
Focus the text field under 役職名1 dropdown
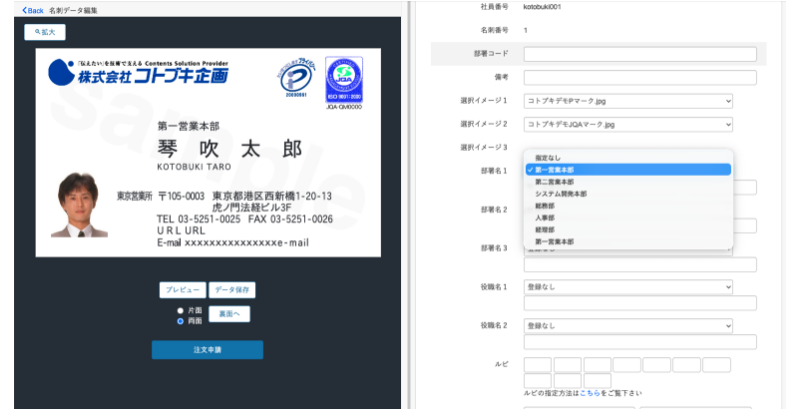pyautogui.click(x=640, y=303)
